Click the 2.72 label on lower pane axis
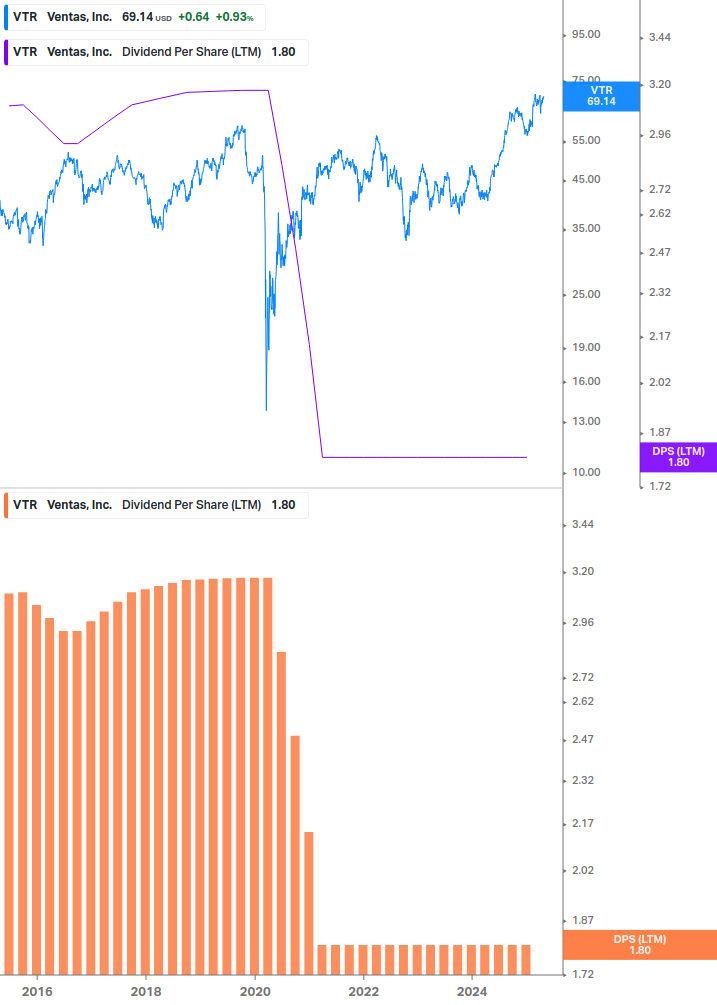 pyautogui.click(x=583, y=677)
